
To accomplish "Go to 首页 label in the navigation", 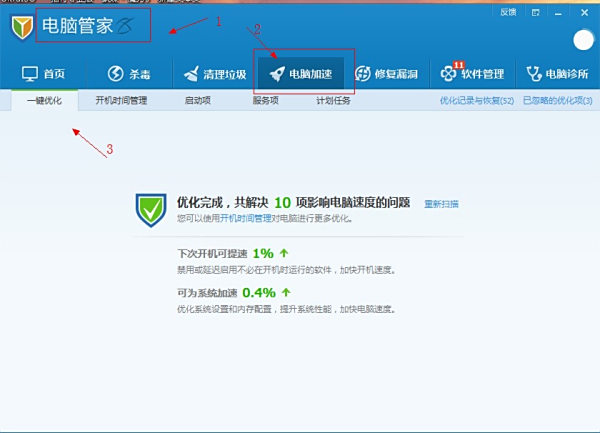I will tap(54, 73).
